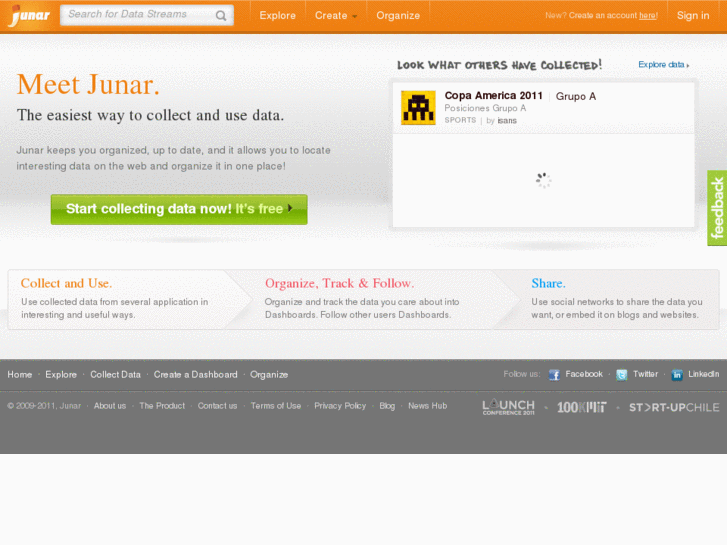Open Organize in the top navigation
Screen dimensions: 727x545
click(x=398, y=15)
